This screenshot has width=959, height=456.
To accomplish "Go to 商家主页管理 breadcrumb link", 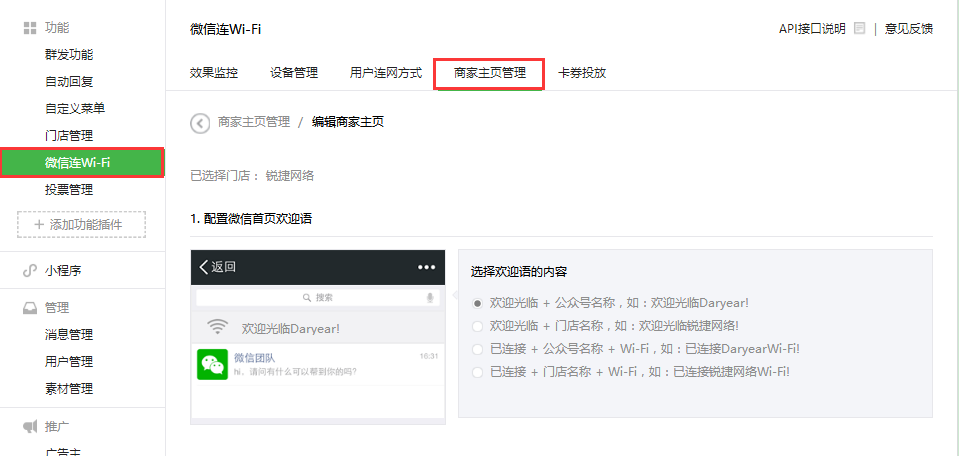I will click(x=253, y=123).
